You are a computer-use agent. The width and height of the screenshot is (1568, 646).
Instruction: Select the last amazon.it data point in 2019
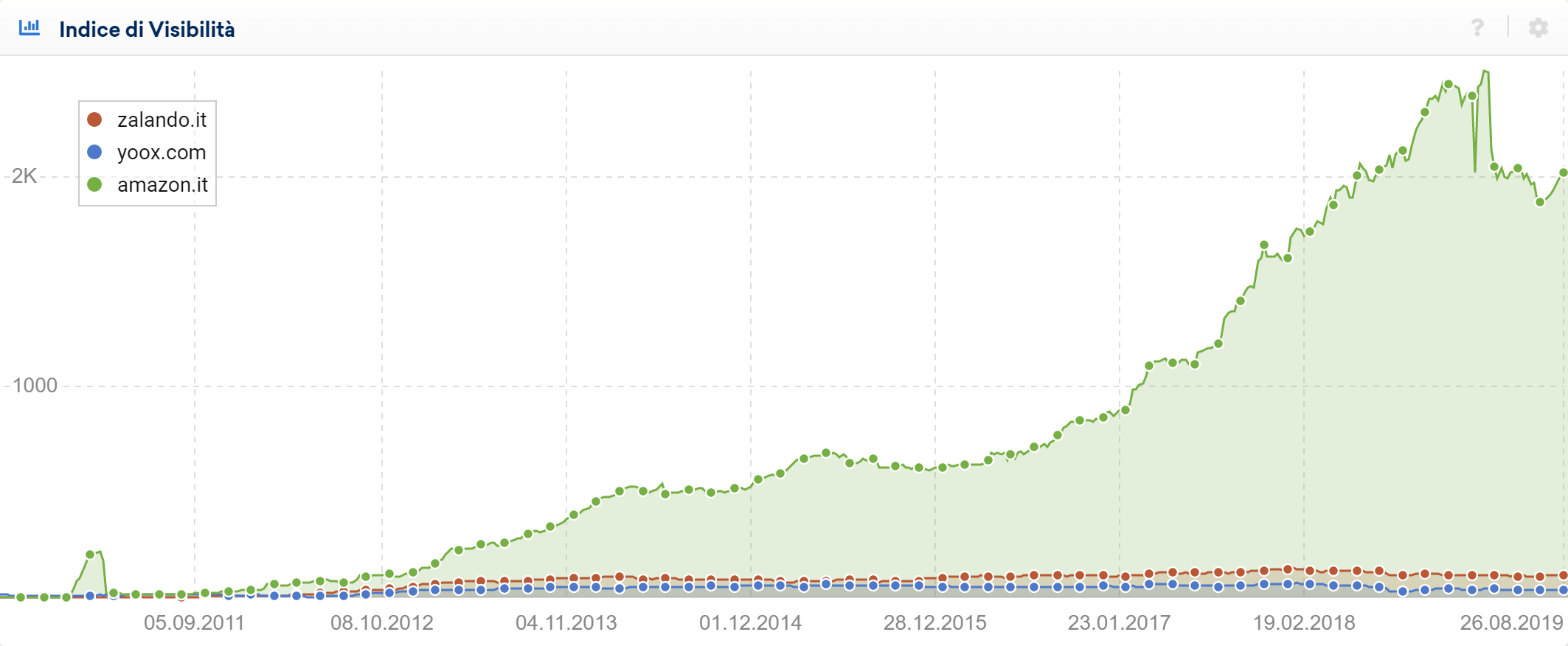point(1563,173)
